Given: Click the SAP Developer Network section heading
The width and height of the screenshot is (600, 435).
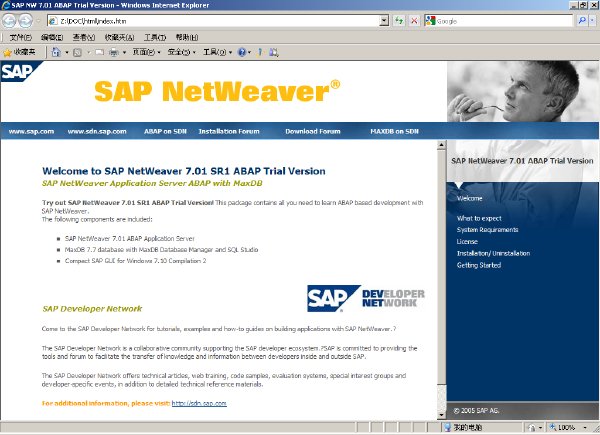Looking at the screenshot, I should (x=92, y=309).
